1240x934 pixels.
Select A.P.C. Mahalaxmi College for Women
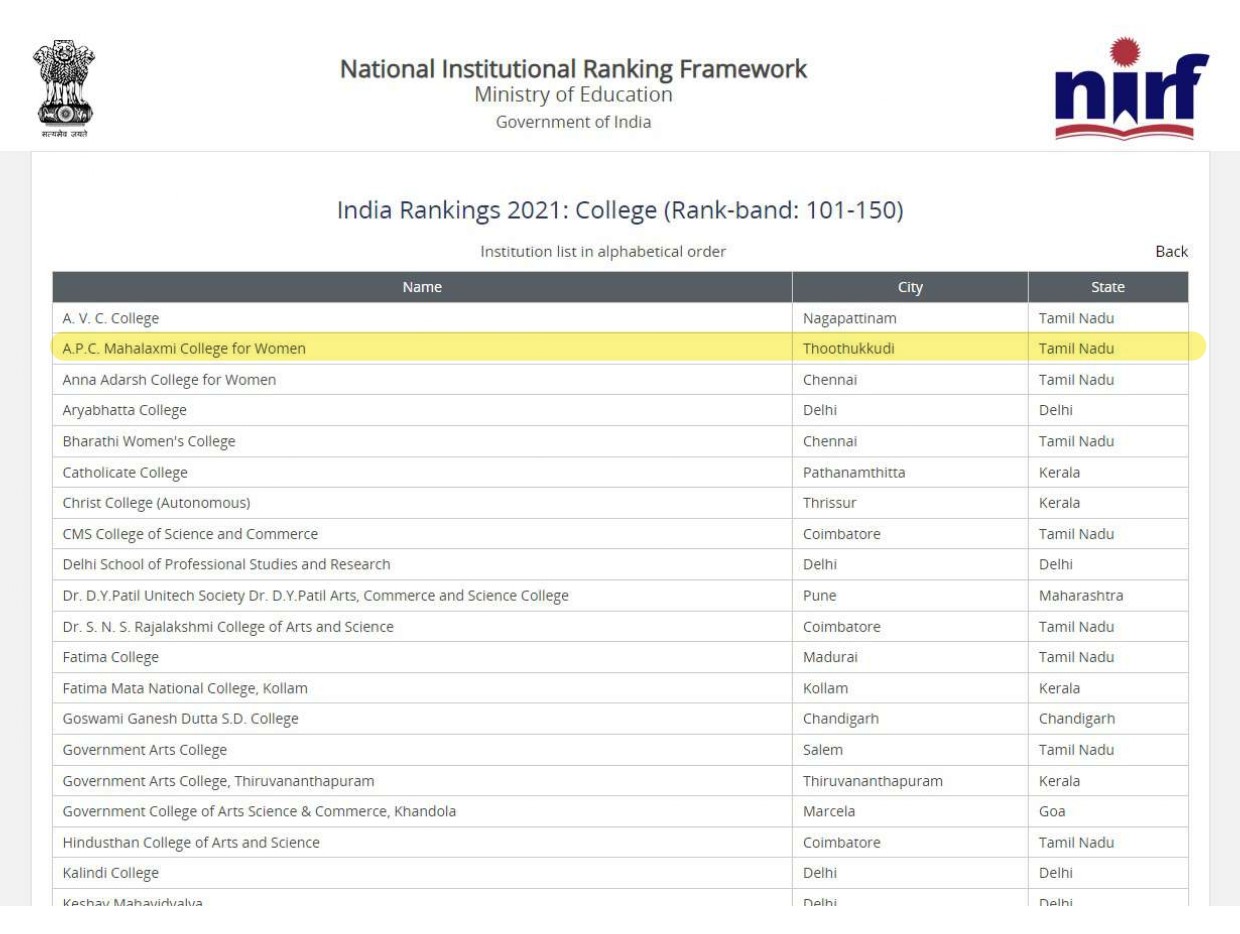[x=184, y=349]
